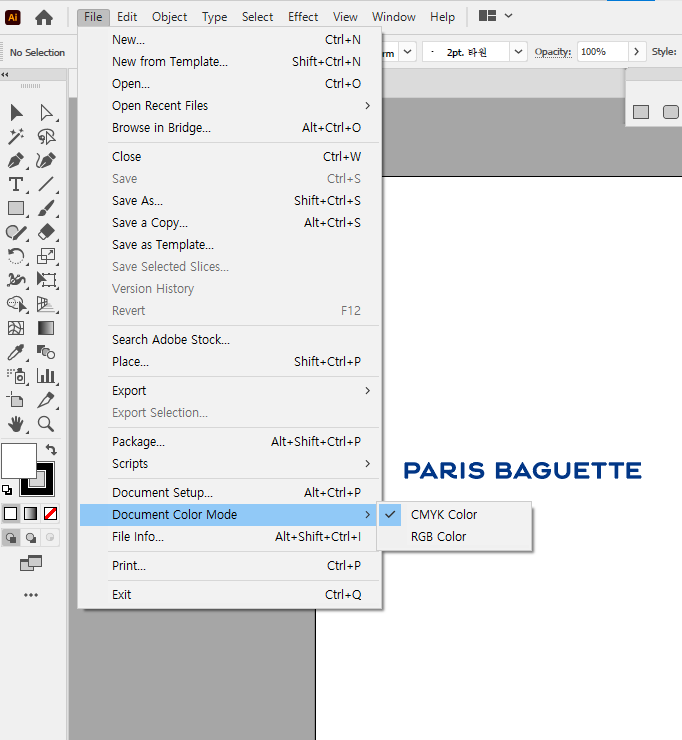Select the Scale tool

coord(46,256)
